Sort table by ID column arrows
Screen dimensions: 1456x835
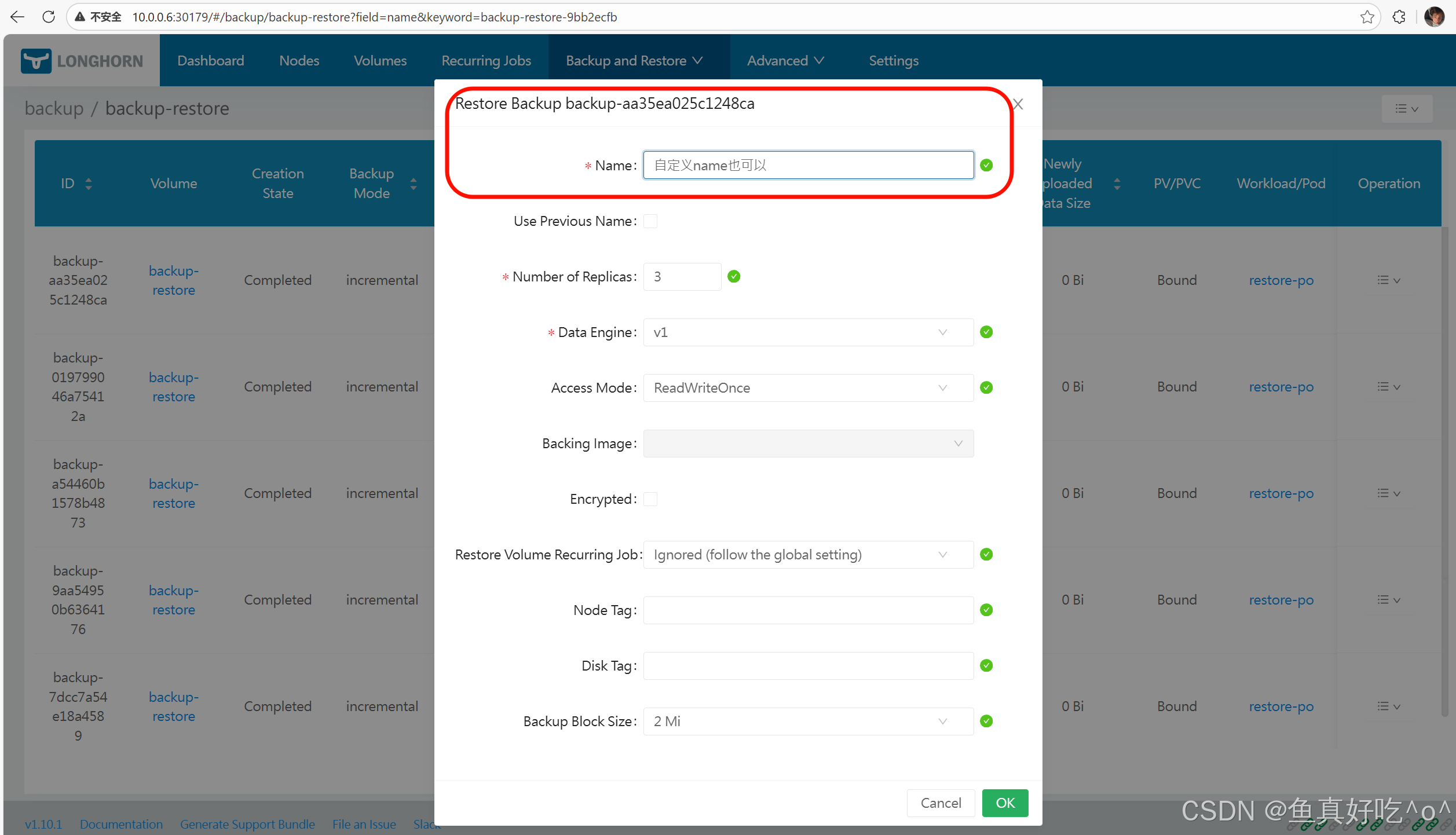point(89,184)
